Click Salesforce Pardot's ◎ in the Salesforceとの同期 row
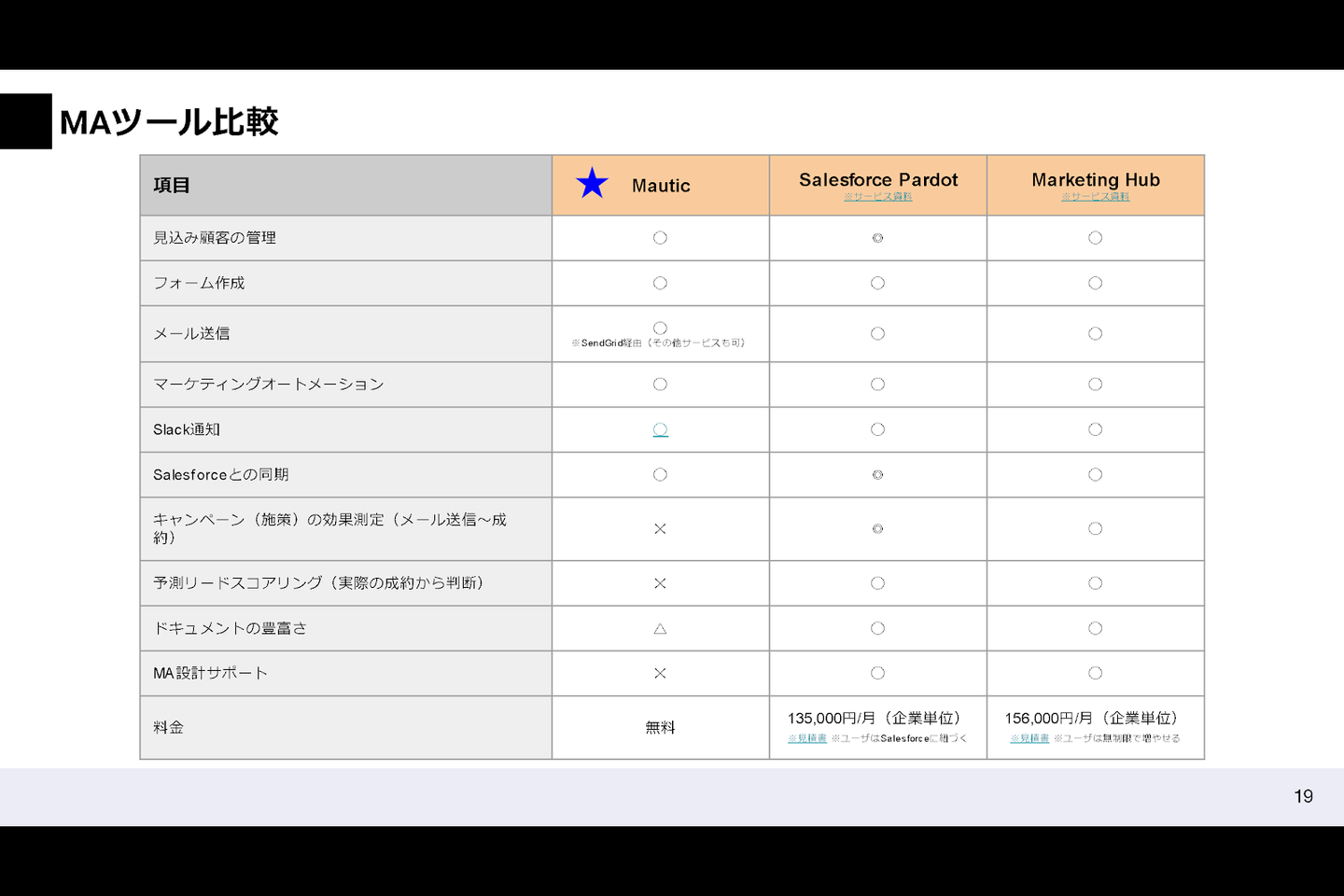 877,474
